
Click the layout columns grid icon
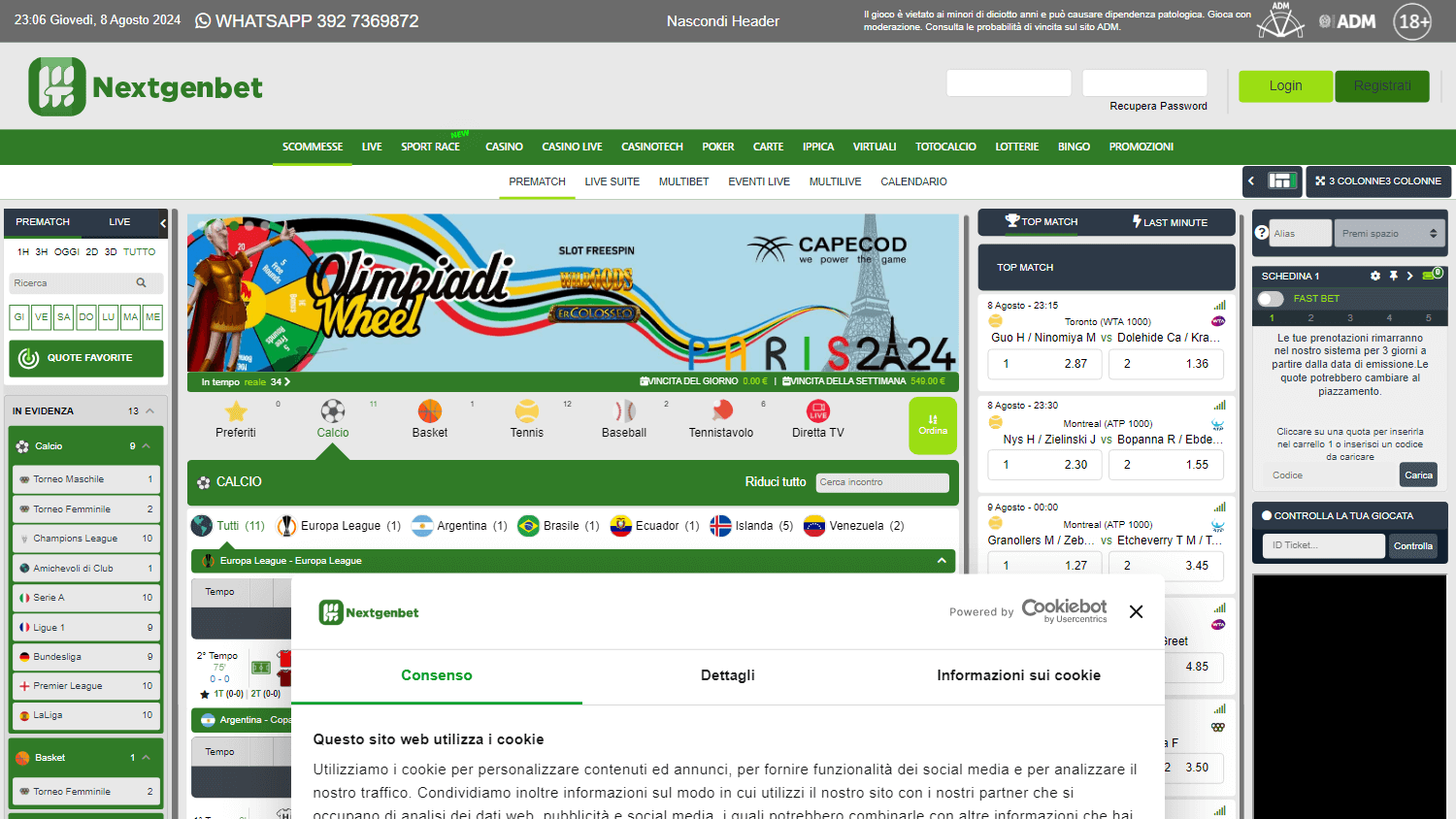point(1282,180)
